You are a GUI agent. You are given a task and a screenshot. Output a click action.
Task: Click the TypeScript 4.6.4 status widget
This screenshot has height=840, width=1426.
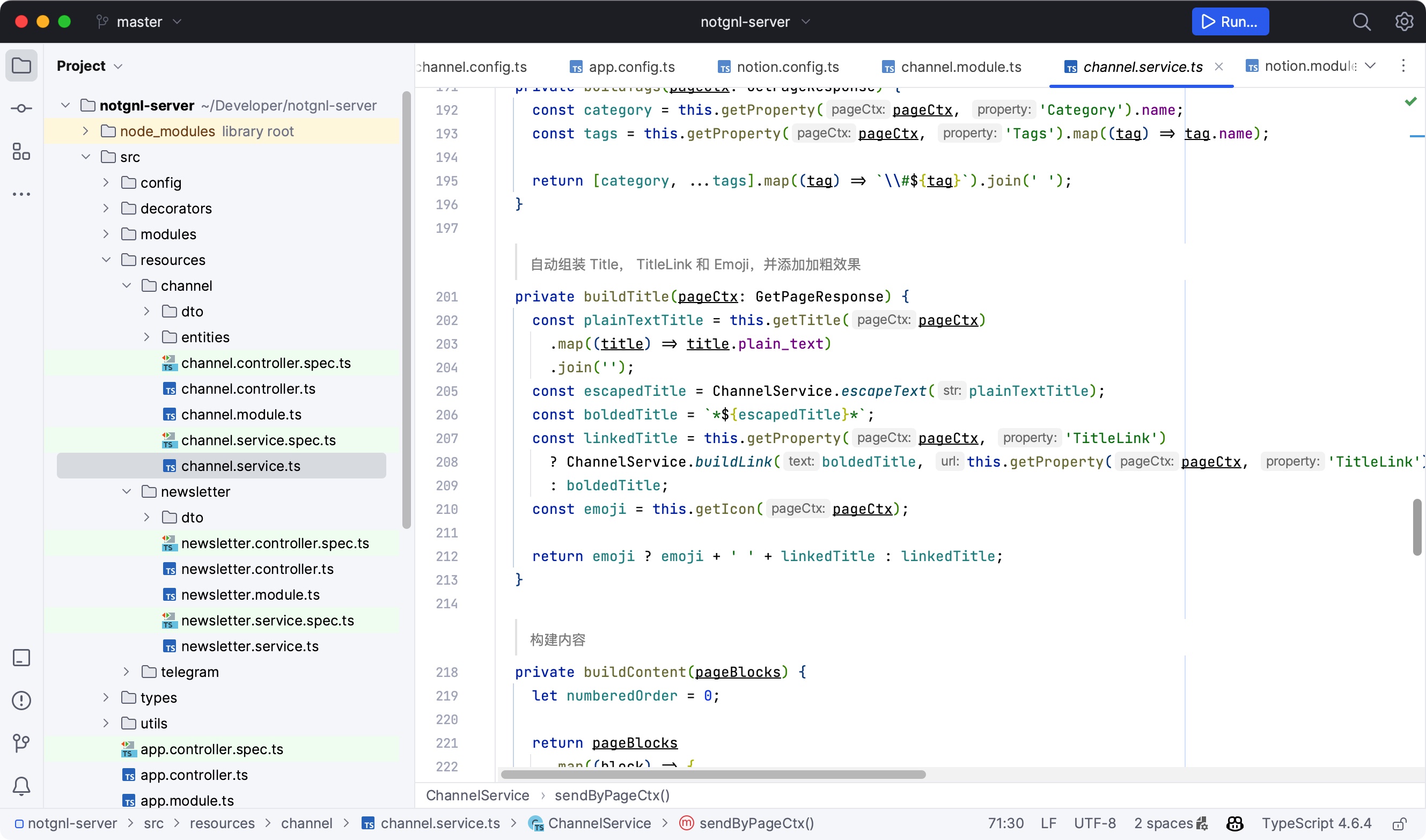pyautogui.click(x=1316, y=823)
